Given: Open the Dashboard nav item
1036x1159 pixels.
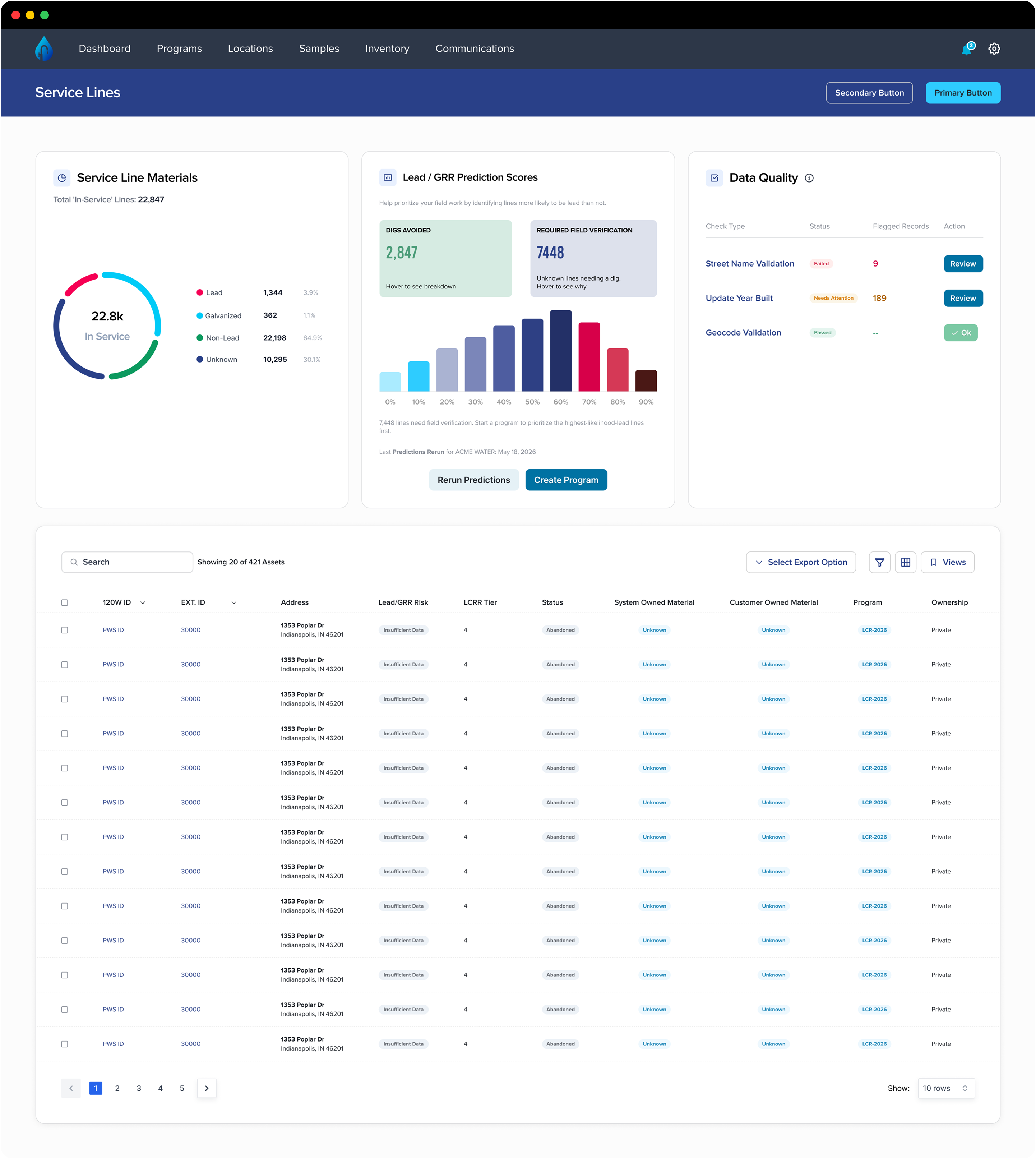Looking at the screenshot, I should (105, 49).
